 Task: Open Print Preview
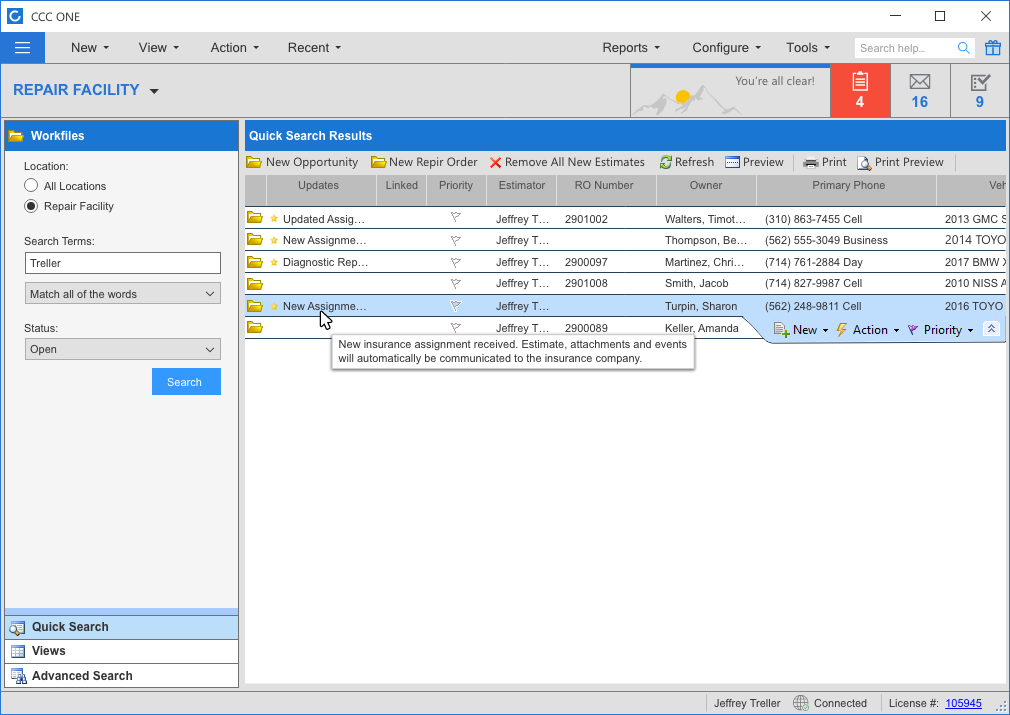tap(900, 162)
